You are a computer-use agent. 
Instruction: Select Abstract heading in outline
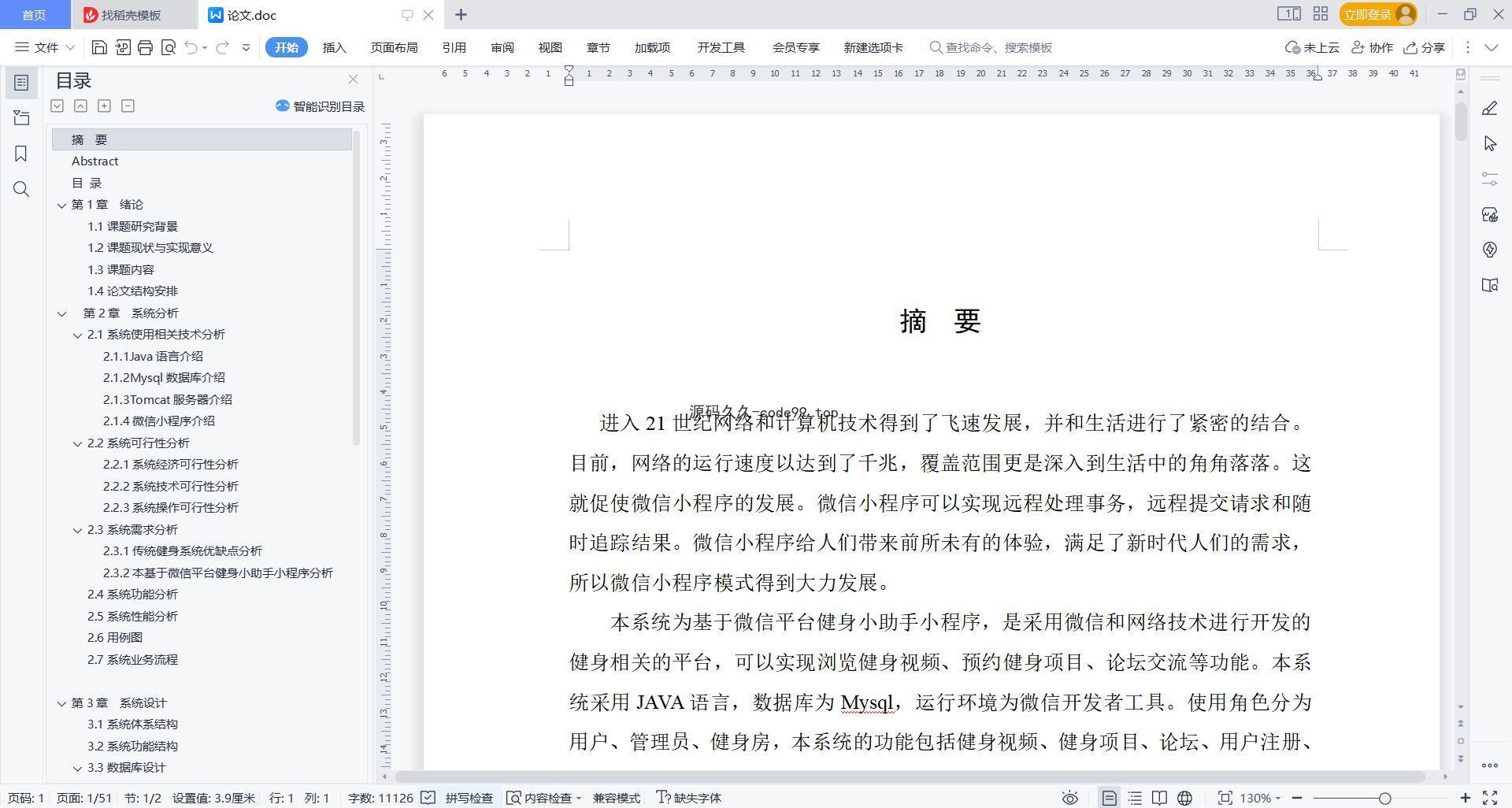pos(94,161)
